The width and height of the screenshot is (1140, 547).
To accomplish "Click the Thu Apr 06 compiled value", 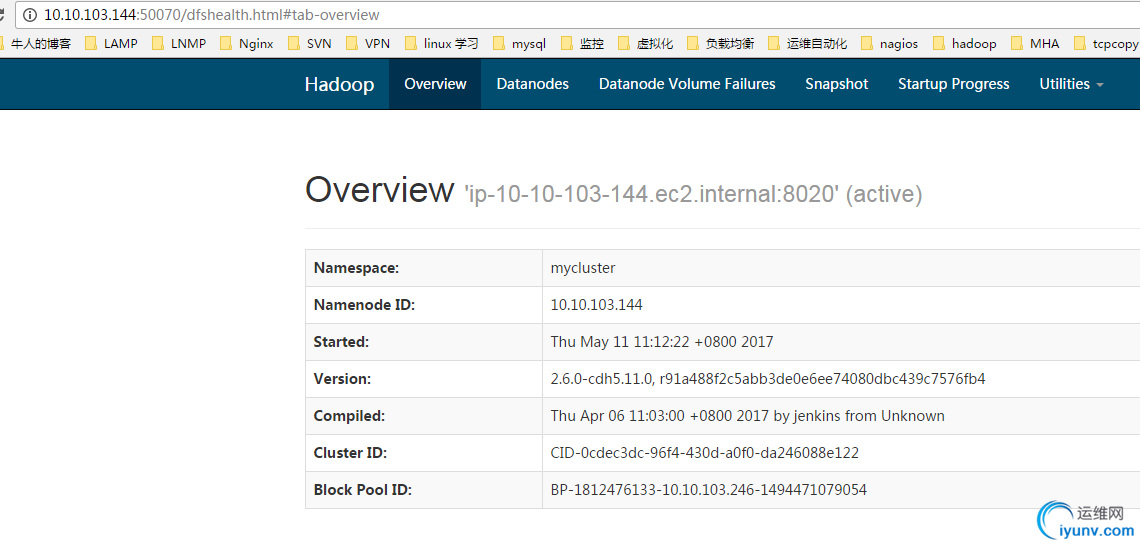I will [x=747, y=416].
